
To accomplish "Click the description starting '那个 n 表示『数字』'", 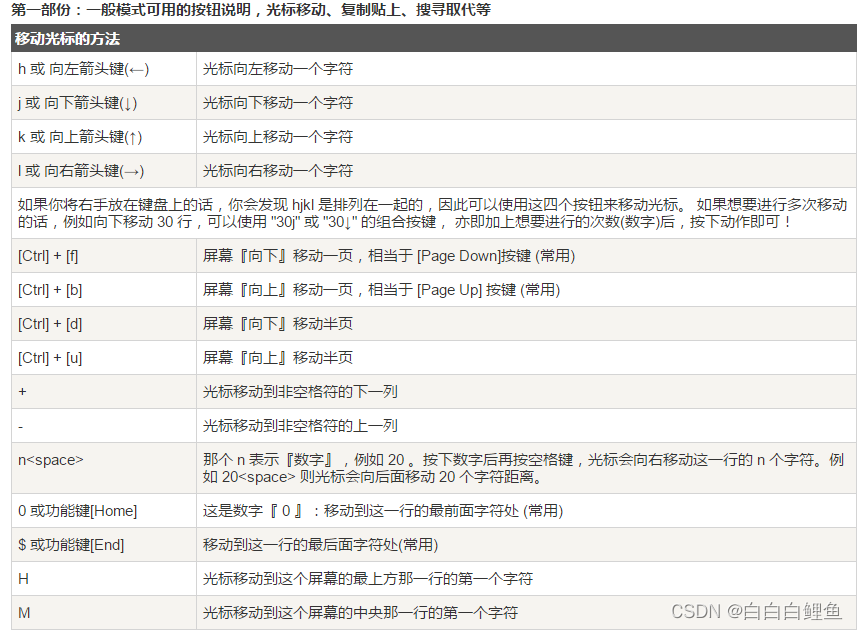I will (523, 468).
